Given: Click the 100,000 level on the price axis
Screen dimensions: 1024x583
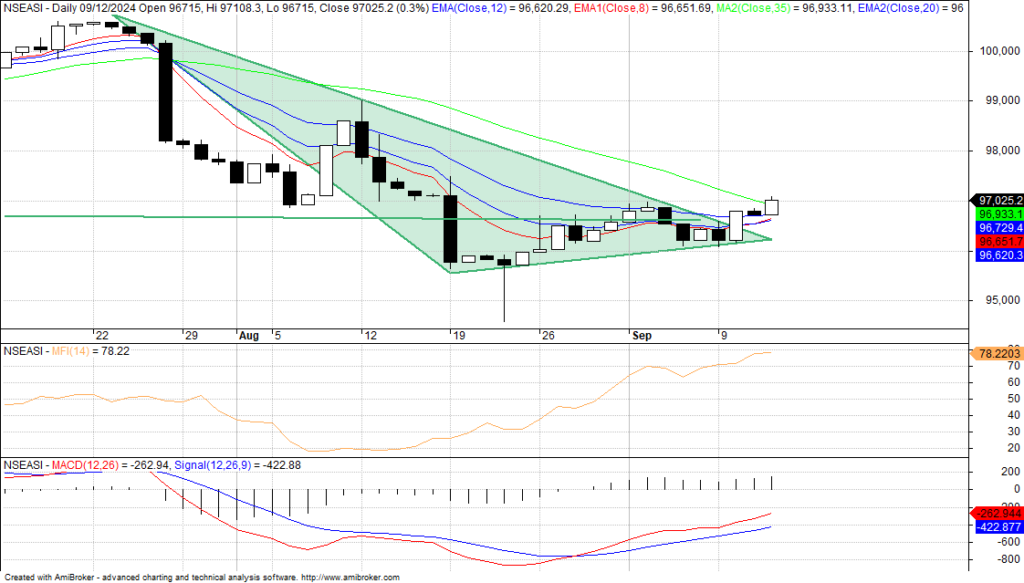Looking at the screenshot, I should pyautogui.click(x=1000, y=51).
